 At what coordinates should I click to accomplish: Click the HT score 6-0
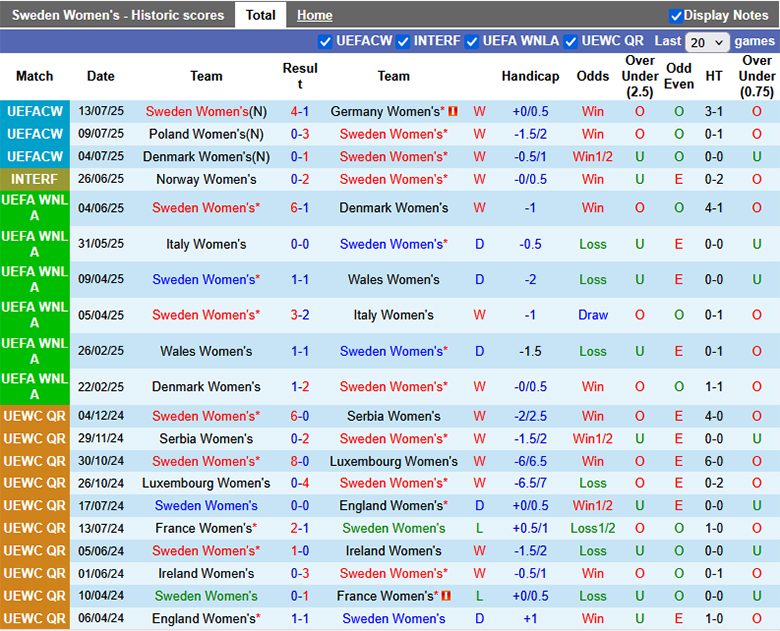tap(713, 461)
